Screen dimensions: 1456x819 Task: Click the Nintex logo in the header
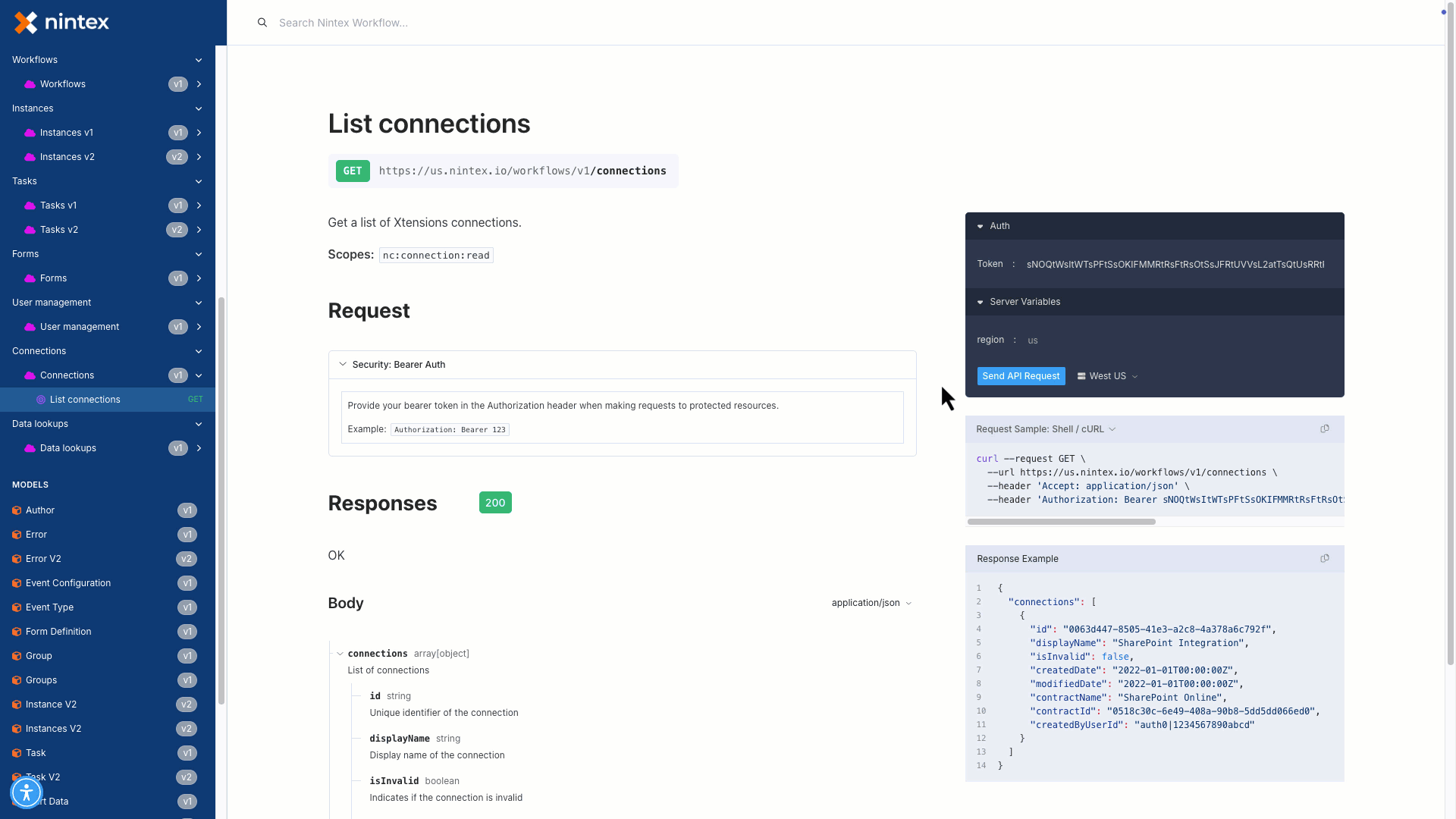(62, 23)
